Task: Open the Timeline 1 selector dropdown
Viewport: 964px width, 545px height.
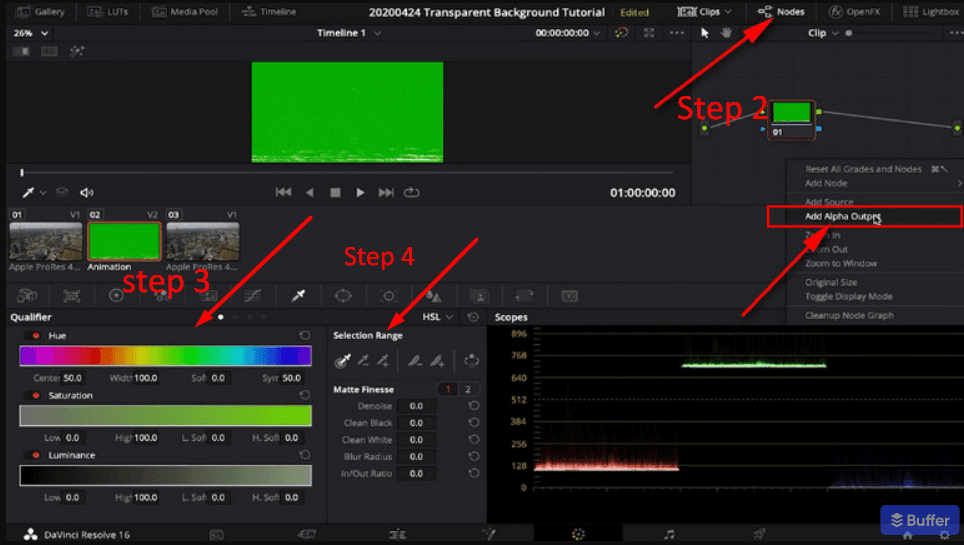Action: pos(349,33)
